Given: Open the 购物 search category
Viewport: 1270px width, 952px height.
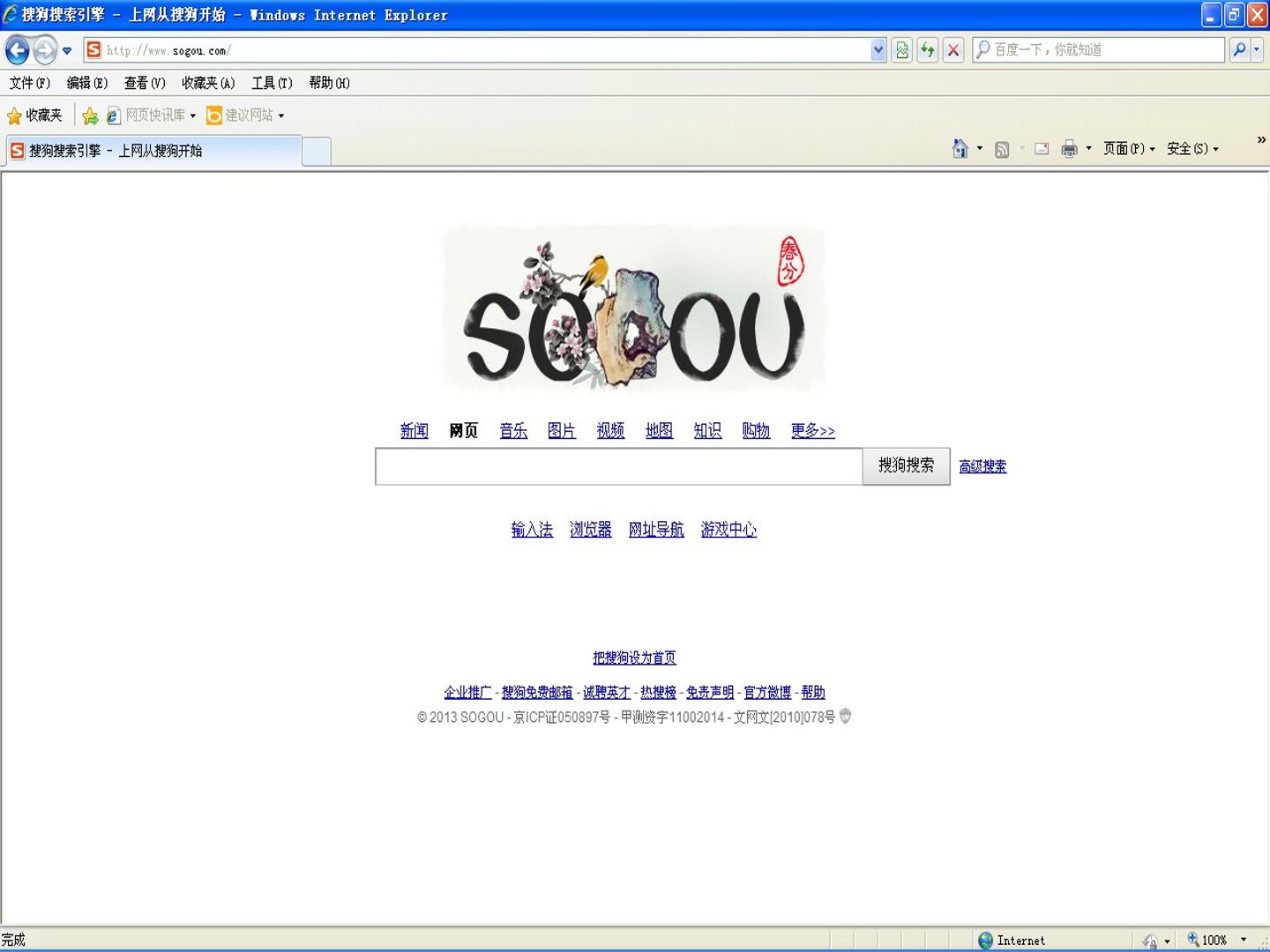Looking at the screenshot, I should pos(756,431).
